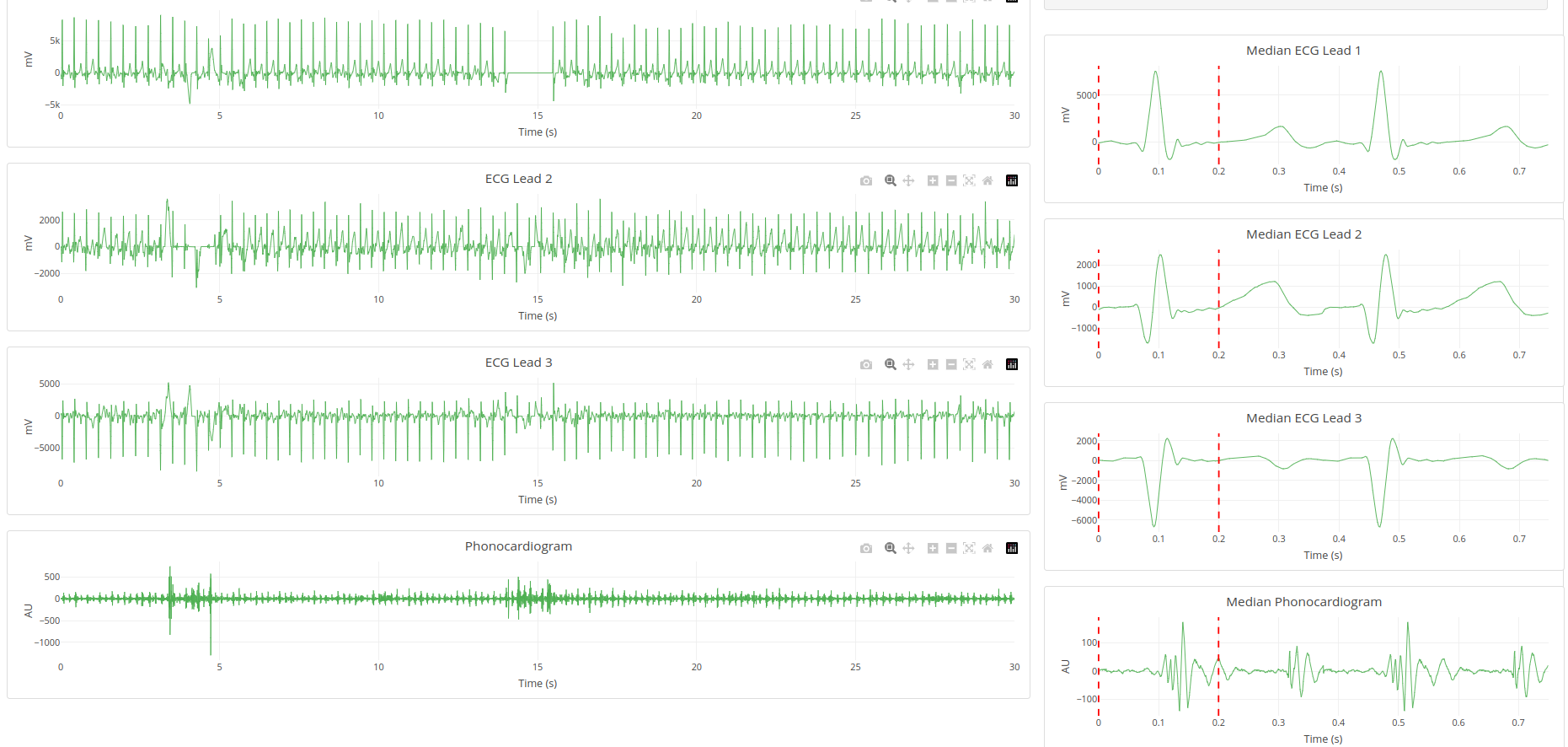
Task: Autoscale the ECG Lead 3 chart
Action: pyautogui.click(x=969, y=364)
